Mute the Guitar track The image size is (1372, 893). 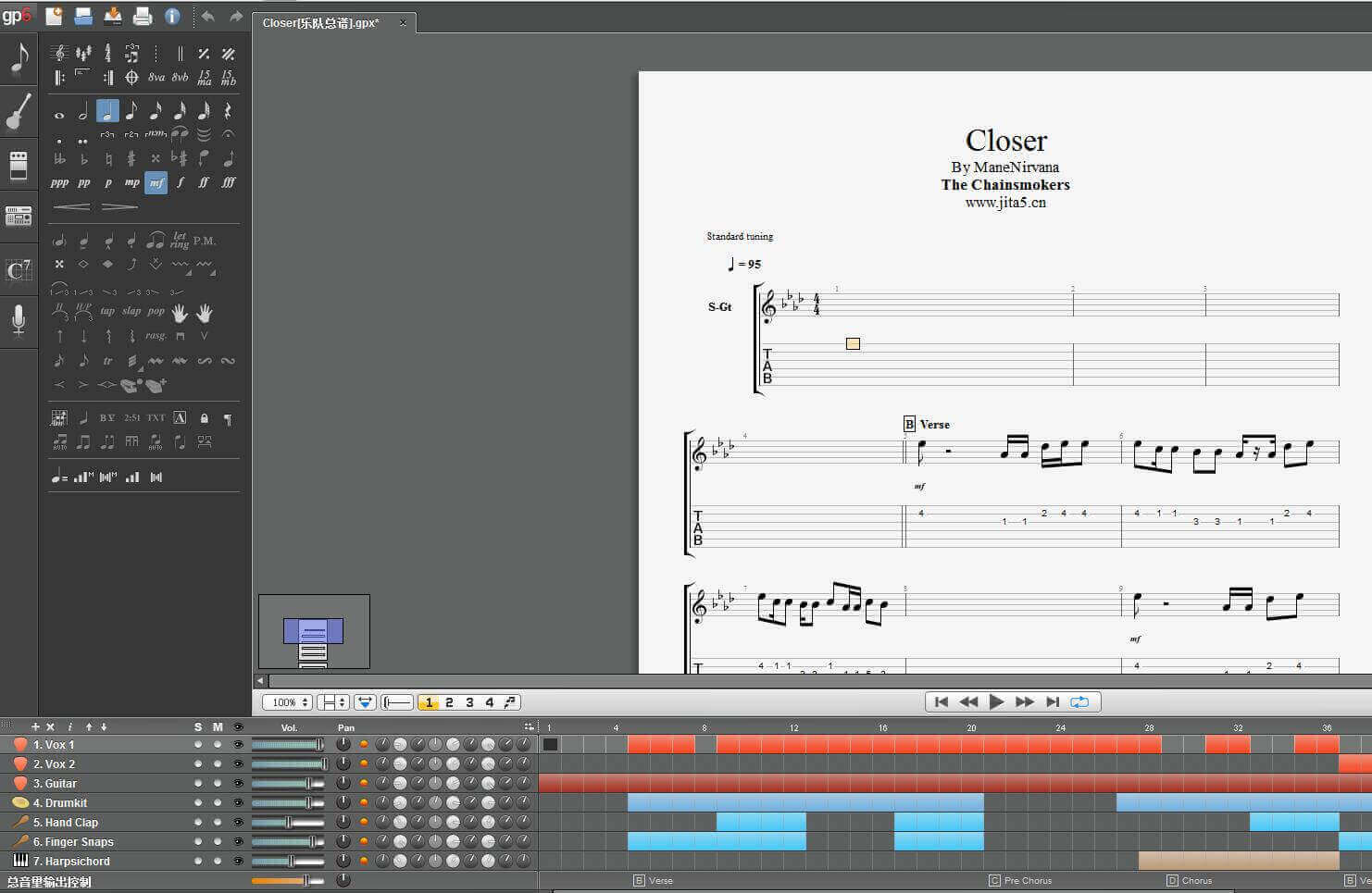point(218,783)
